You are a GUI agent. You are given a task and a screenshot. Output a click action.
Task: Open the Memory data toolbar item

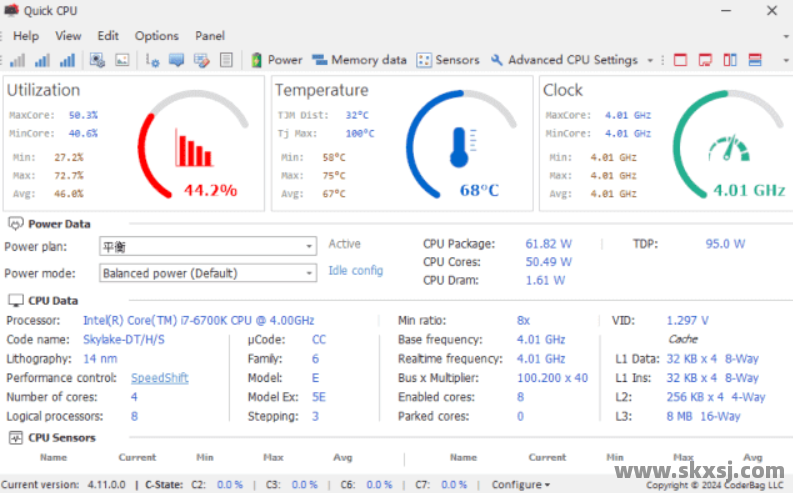(359, 60)
